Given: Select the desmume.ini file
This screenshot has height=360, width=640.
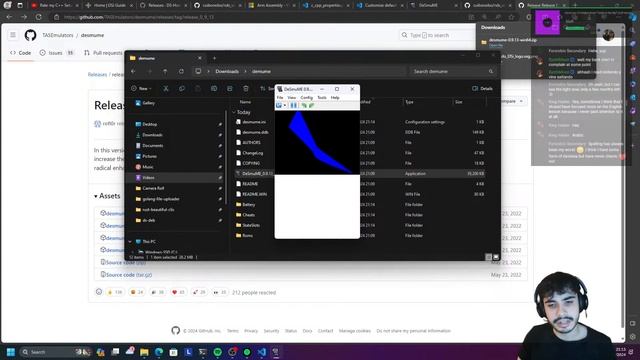Looking at the screenshot, I should pos(253,122).
